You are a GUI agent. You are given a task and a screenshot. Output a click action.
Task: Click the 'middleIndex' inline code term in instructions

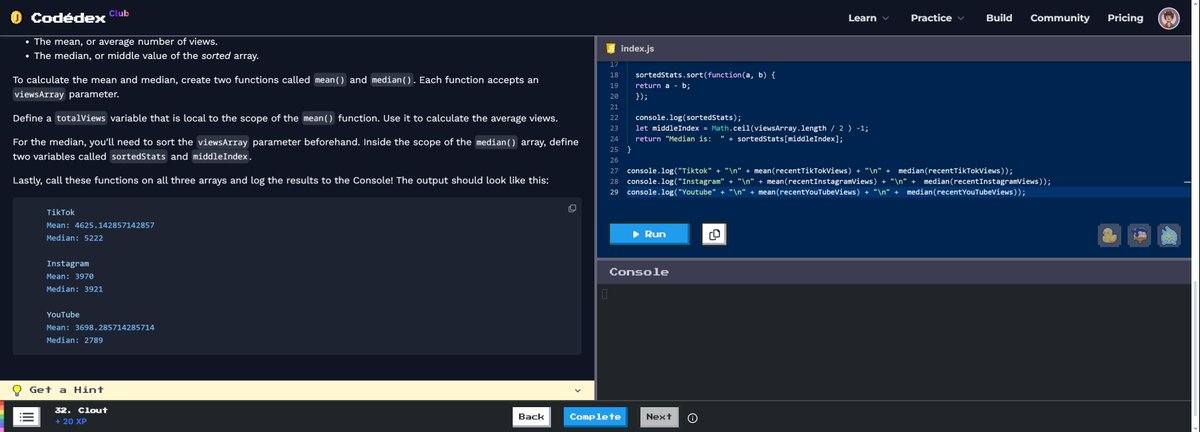pos(221,158)
